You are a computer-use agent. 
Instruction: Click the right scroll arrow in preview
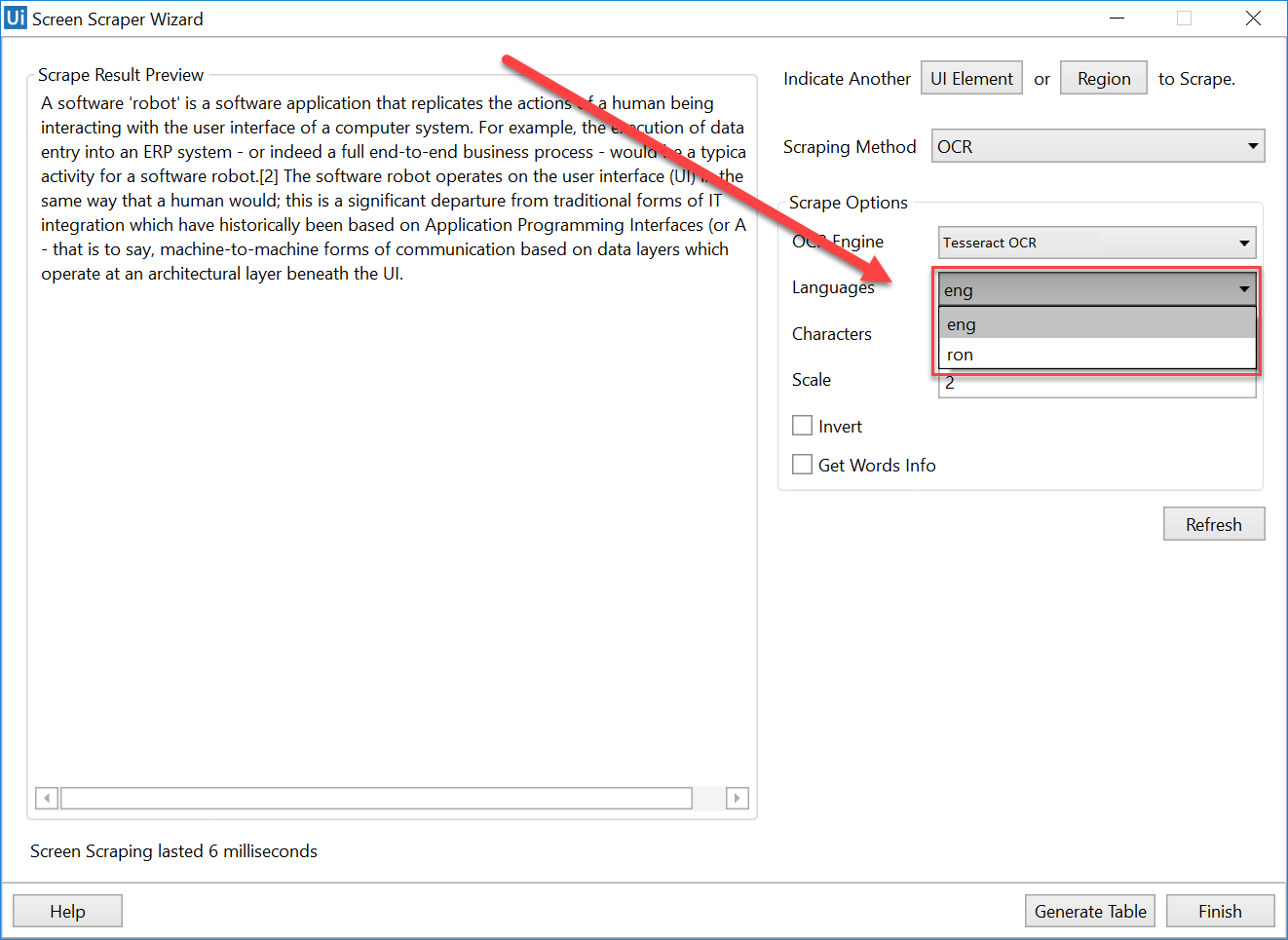coord(738,798)
